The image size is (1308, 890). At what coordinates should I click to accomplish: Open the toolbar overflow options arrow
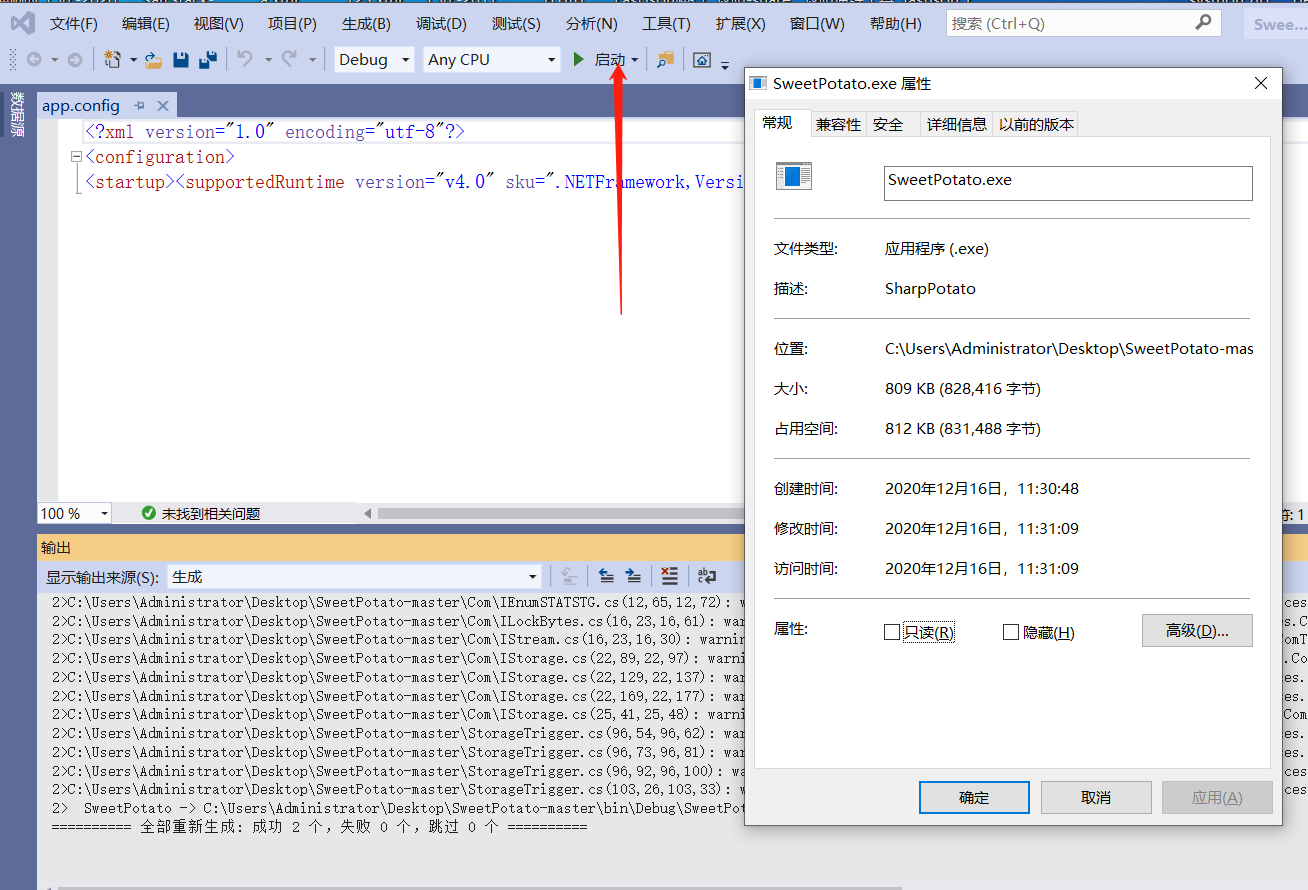coord(725,65)
